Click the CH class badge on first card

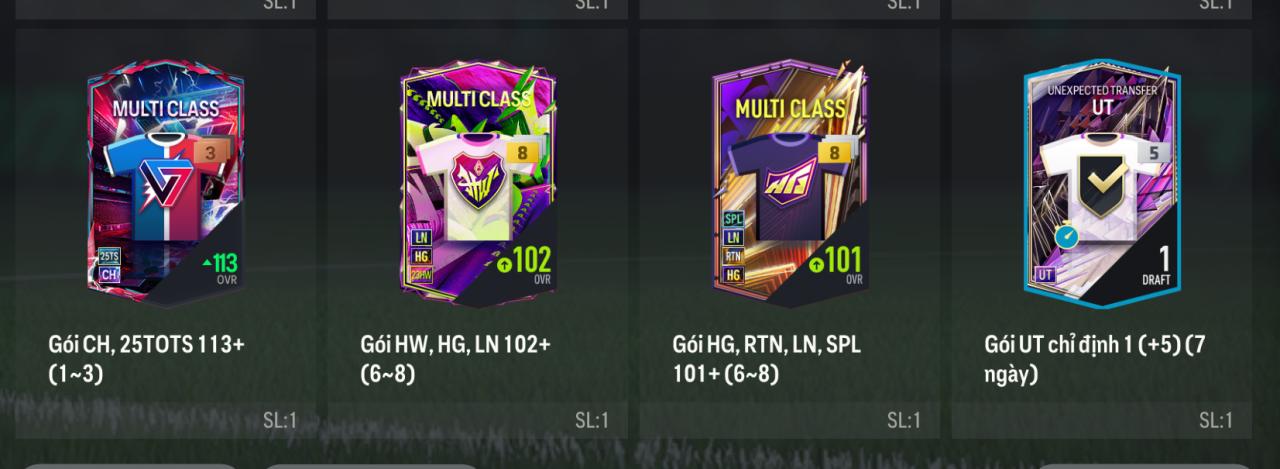click(x=109, y=274)
